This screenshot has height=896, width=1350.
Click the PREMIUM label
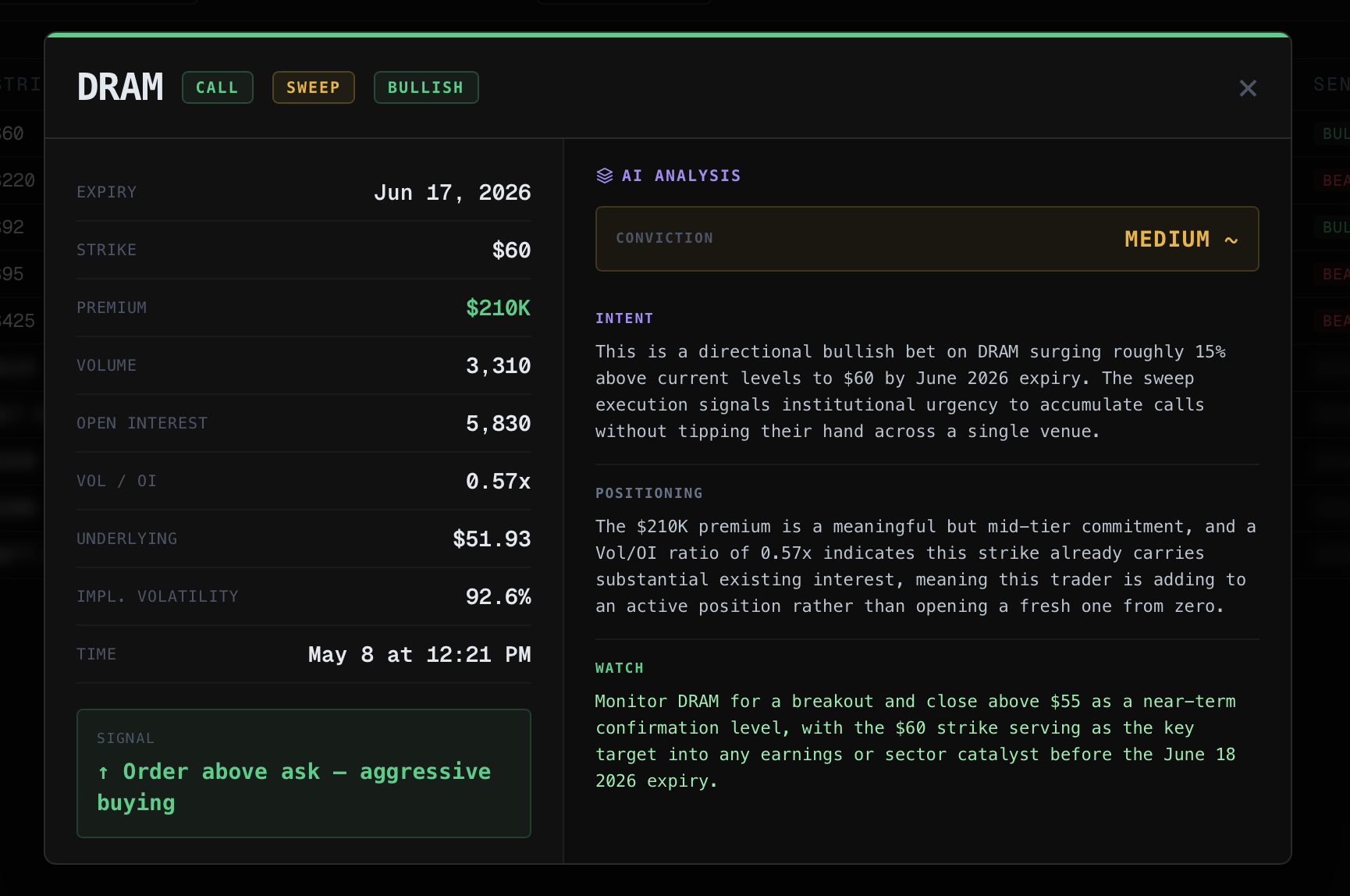point(112,308)
